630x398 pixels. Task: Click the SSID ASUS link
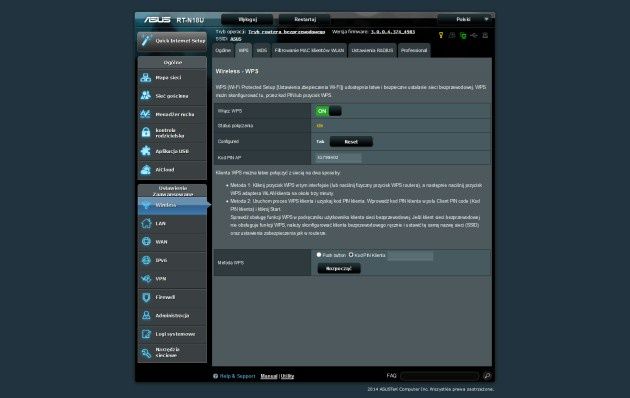[x=235, y=39]
